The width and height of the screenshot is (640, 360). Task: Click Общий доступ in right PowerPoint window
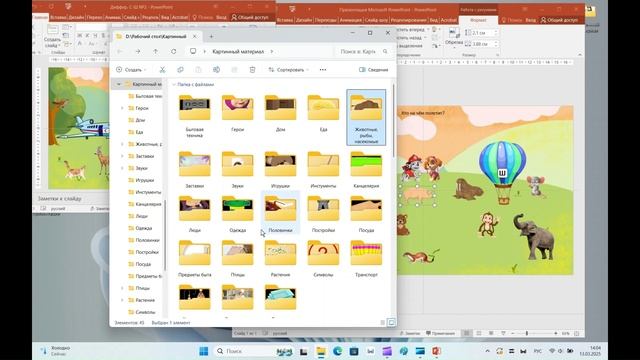coord(559,20)
